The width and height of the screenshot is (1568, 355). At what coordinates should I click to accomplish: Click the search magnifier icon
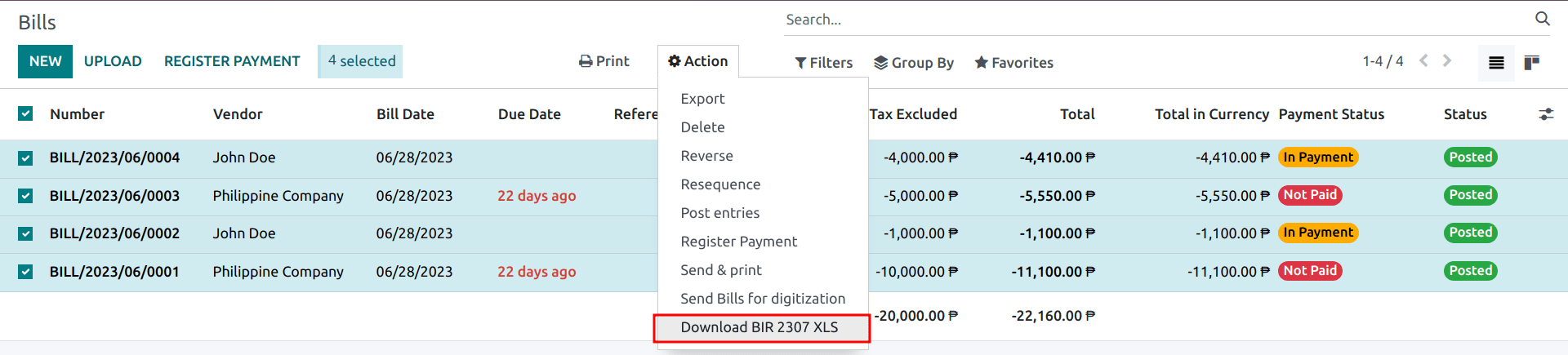click(1542, 19)
